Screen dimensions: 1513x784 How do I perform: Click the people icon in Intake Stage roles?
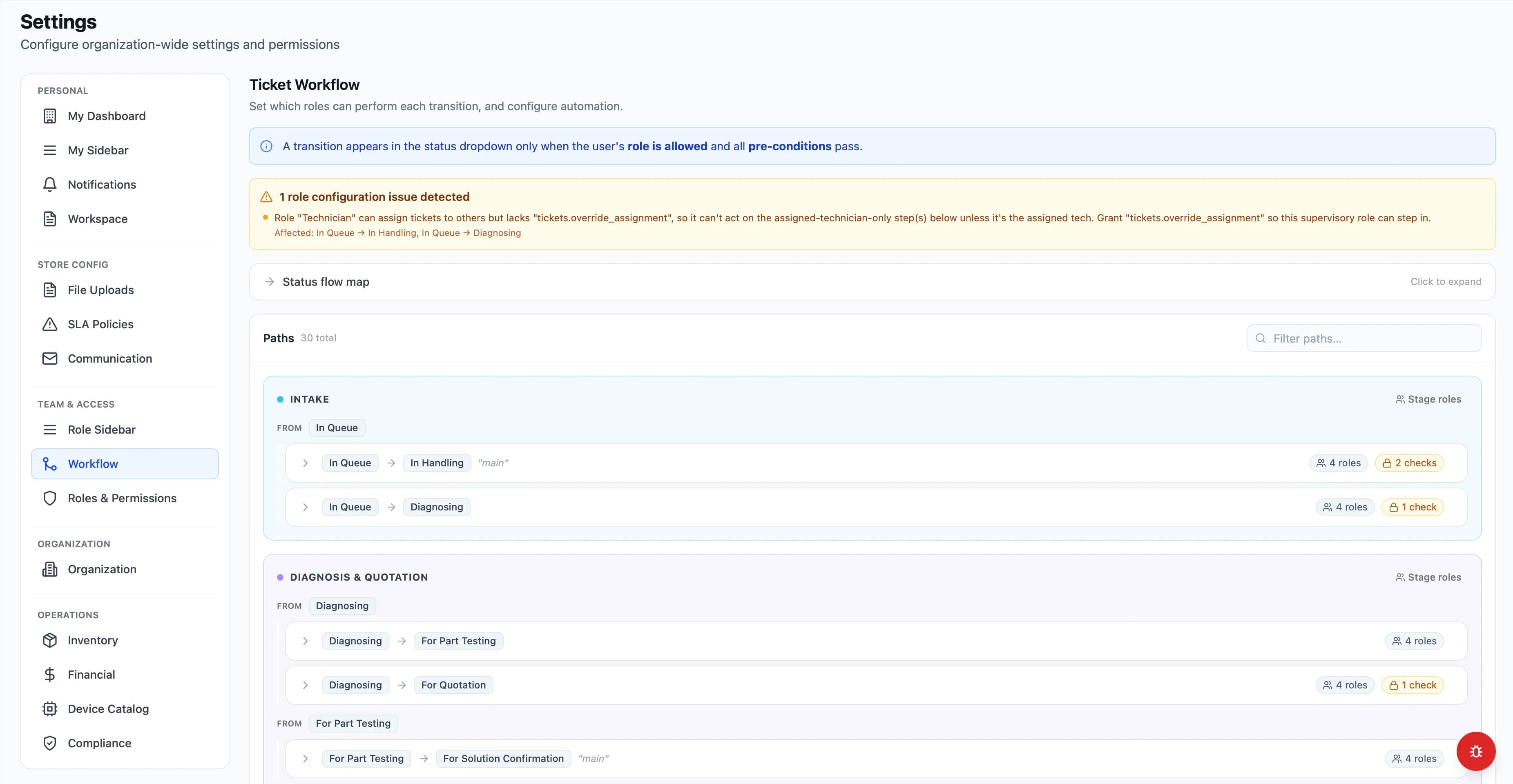[1399, 399]
